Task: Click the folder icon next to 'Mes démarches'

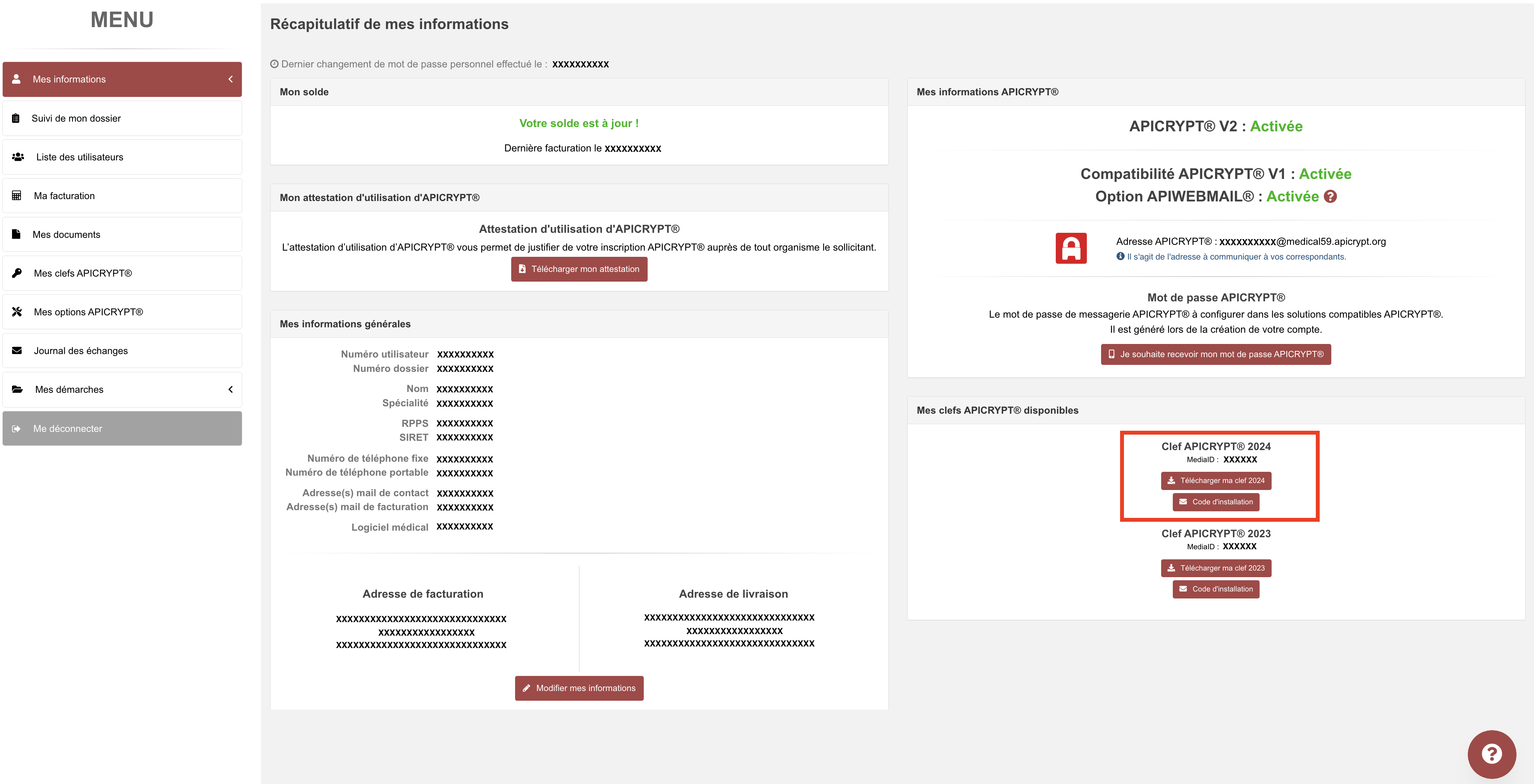Action: pos(17,389)
